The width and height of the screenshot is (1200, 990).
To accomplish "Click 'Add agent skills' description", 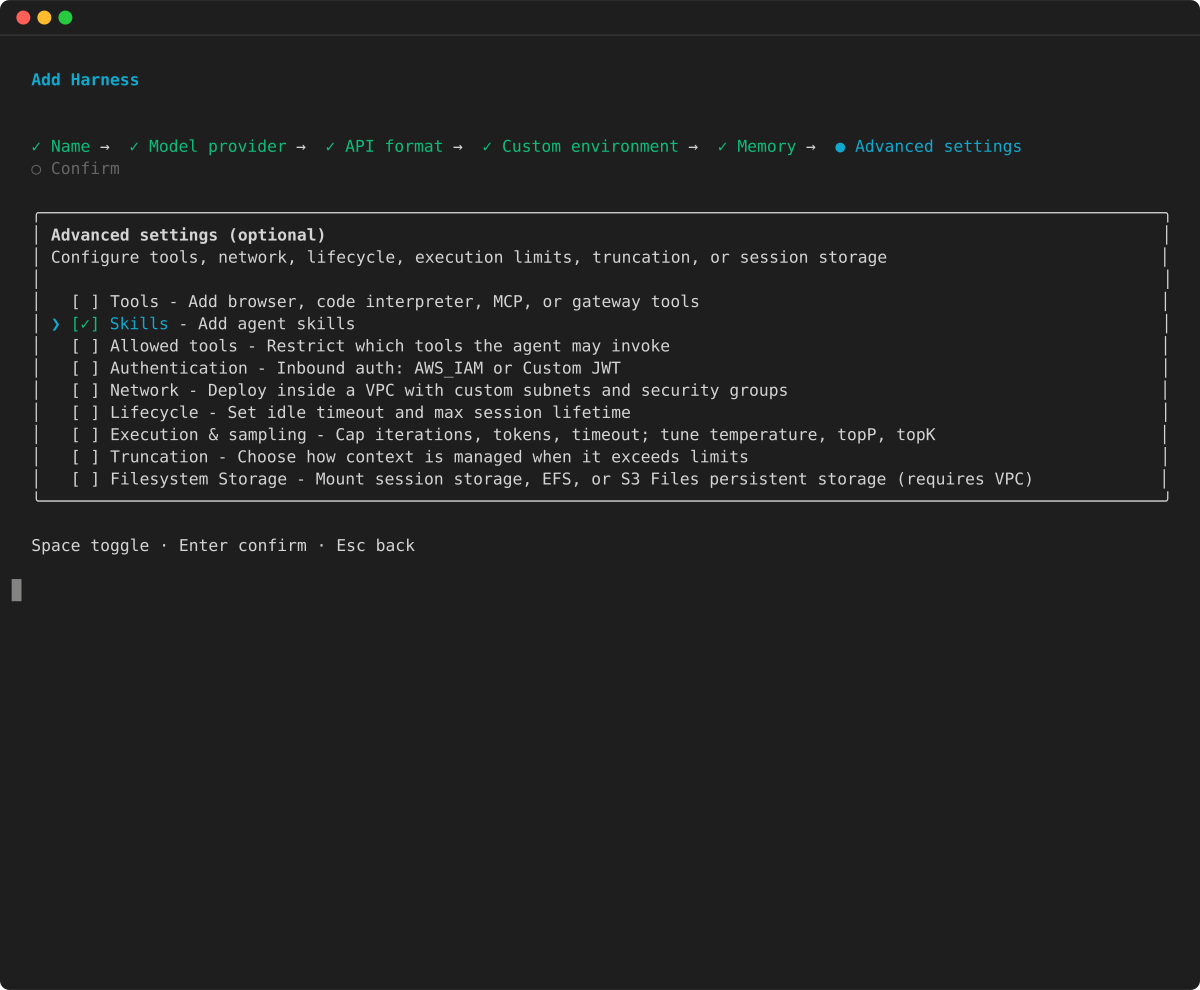I will 277,324.
